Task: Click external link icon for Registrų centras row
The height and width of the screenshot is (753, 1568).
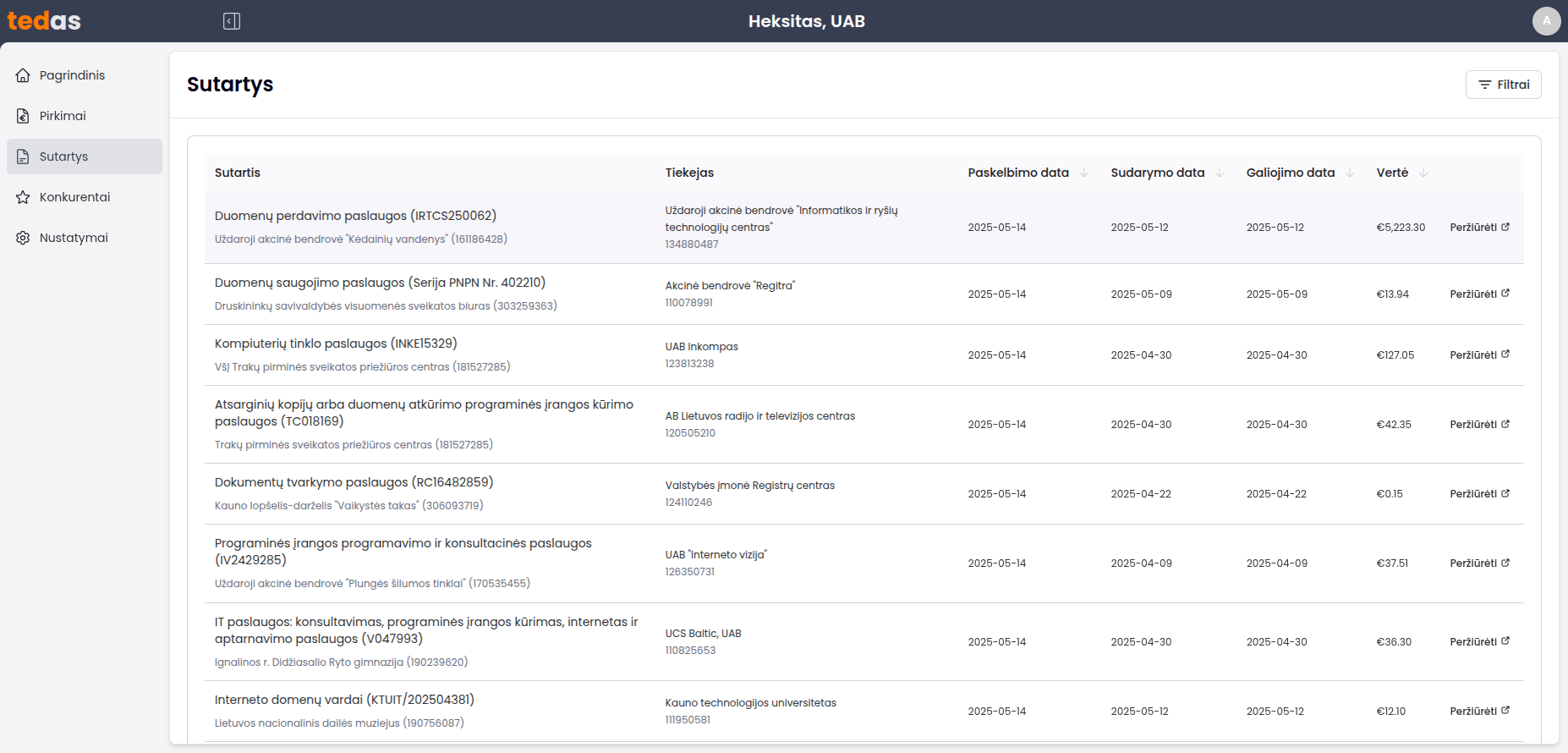Action: 1505,493
